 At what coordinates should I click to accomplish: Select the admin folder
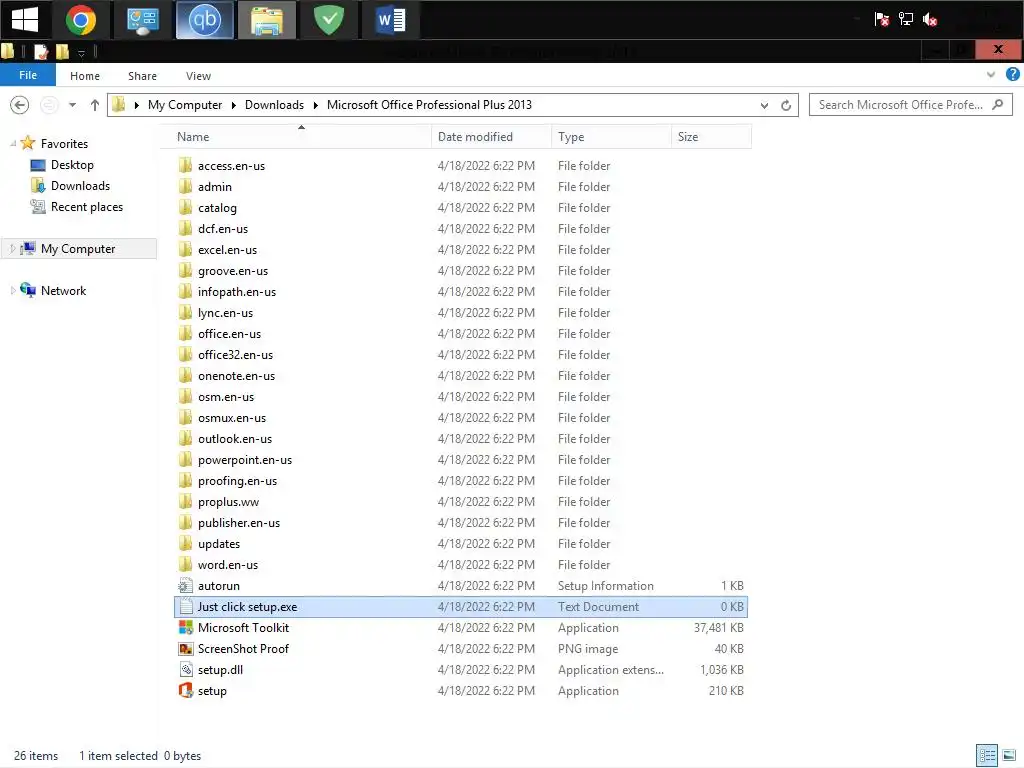(215, 187)
